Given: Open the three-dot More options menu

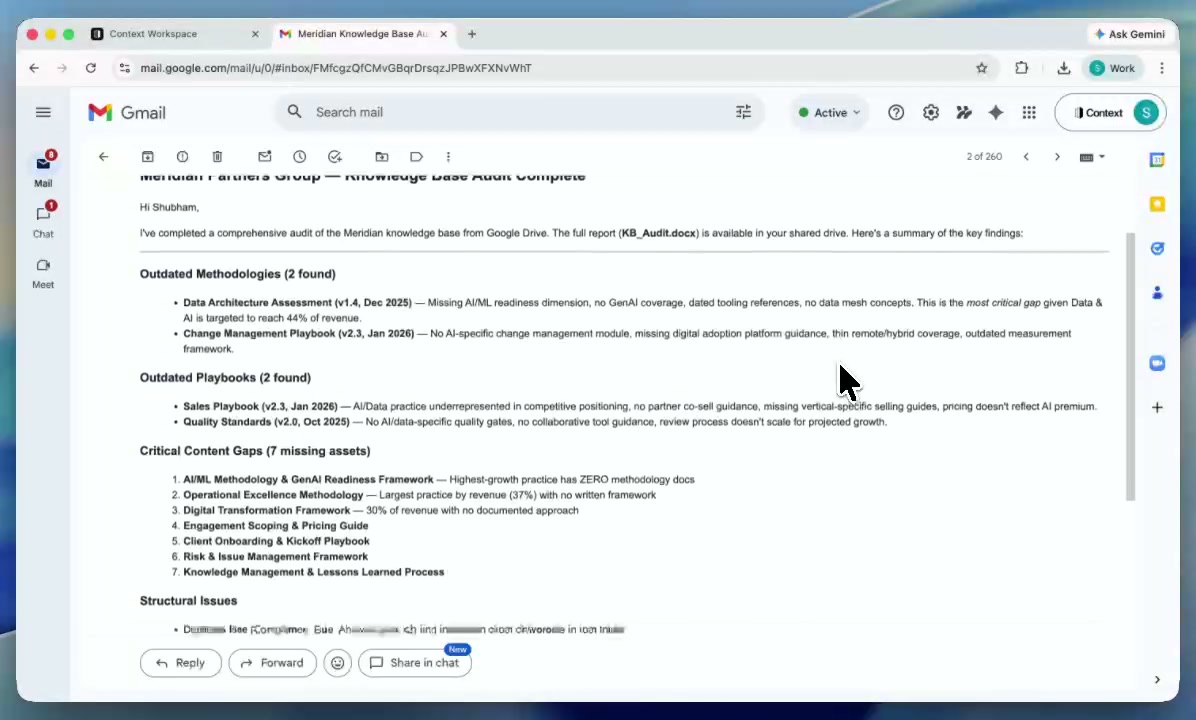Looking at the screenshot, I should pyautogui.click(x=448, y=156).
